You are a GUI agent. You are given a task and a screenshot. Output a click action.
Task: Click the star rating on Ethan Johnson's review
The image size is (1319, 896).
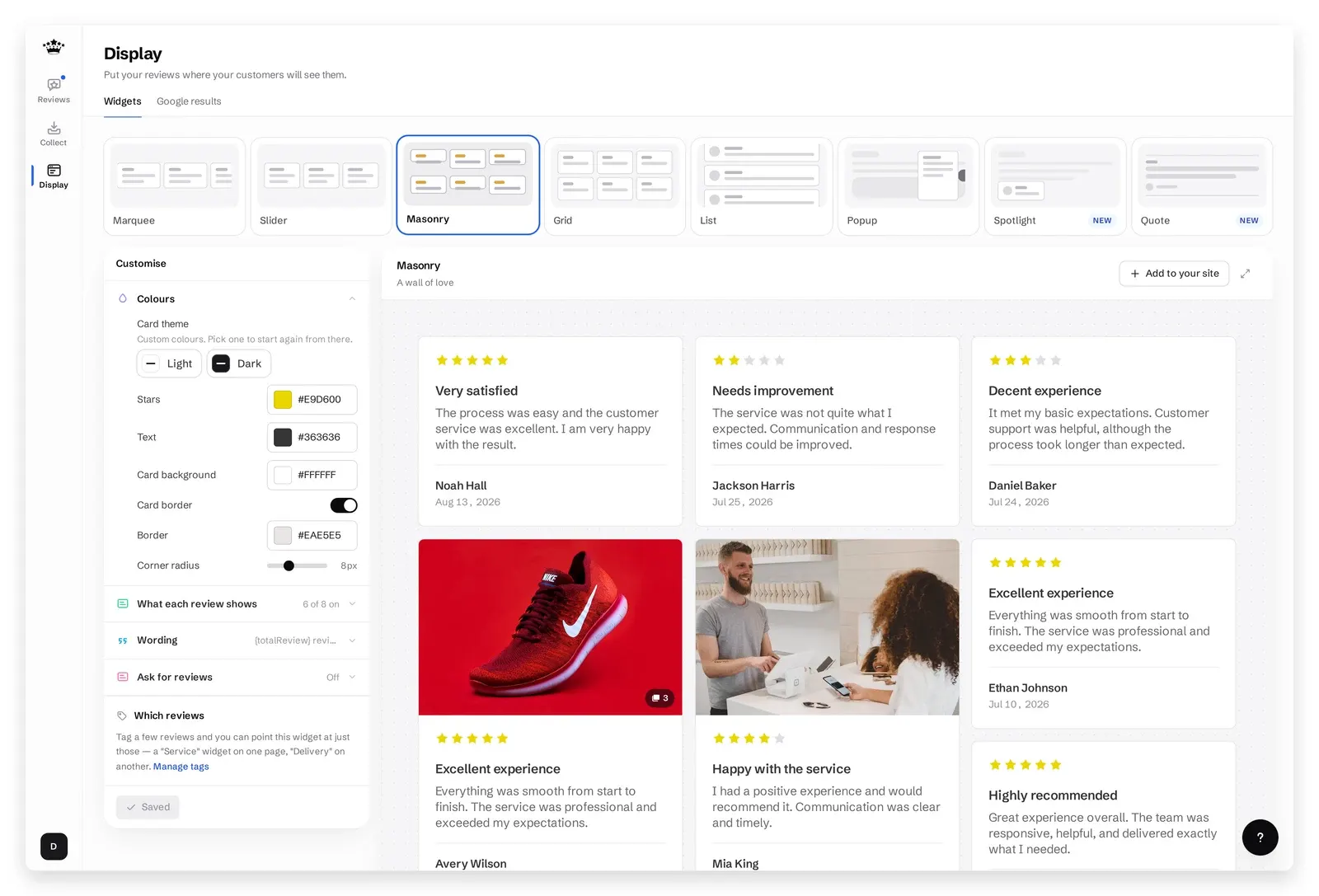coord(1025,562)
